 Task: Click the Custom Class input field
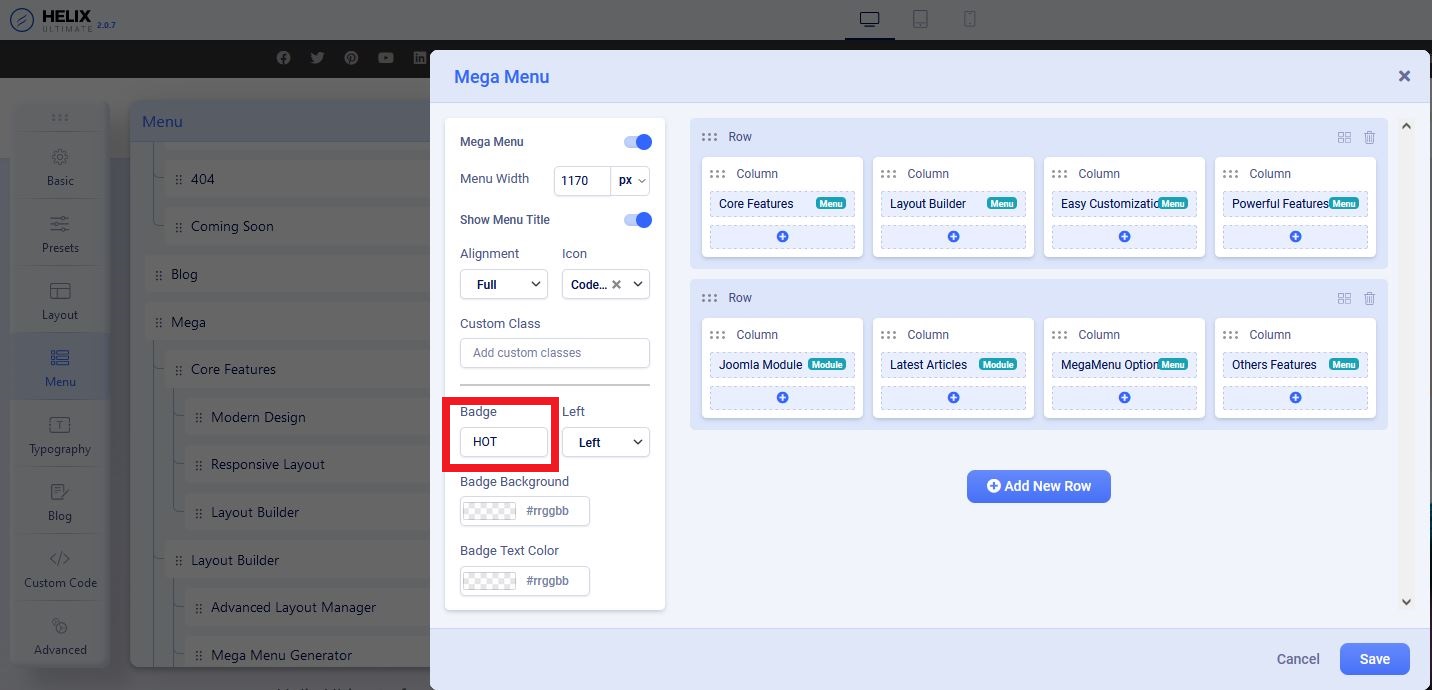(554, 353)
